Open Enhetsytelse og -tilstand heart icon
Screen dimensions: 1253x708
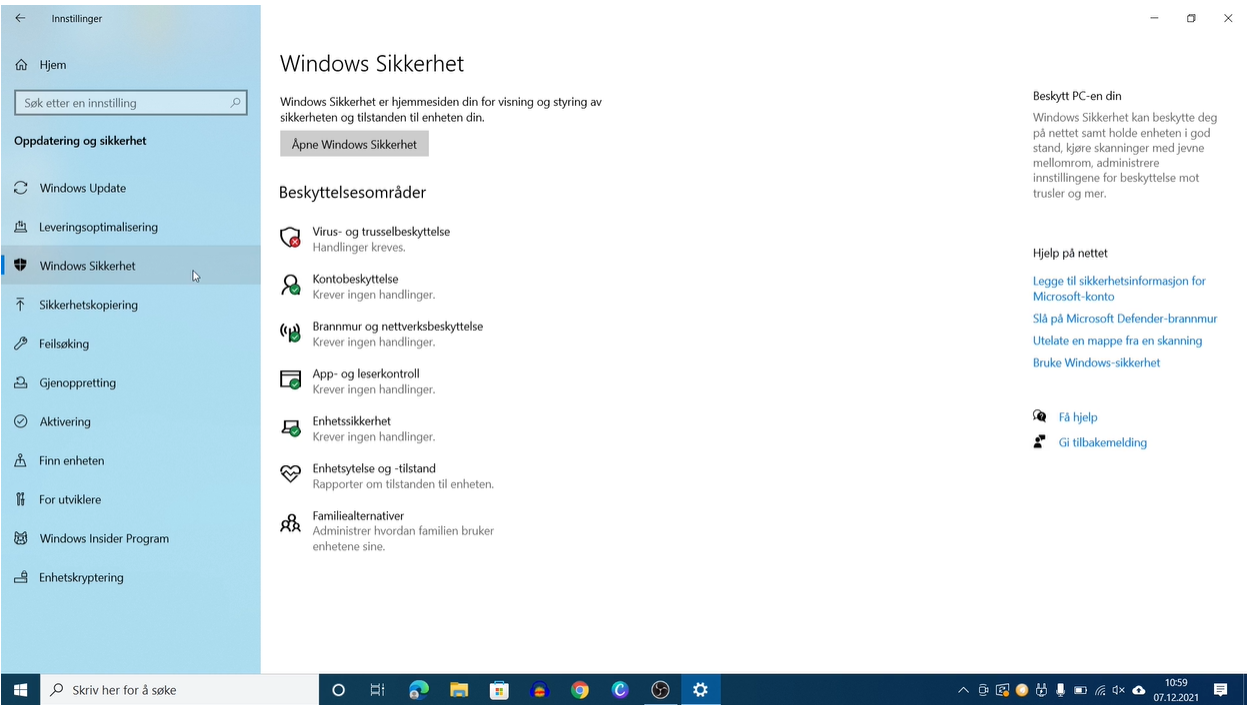click(x=290, y=475)
